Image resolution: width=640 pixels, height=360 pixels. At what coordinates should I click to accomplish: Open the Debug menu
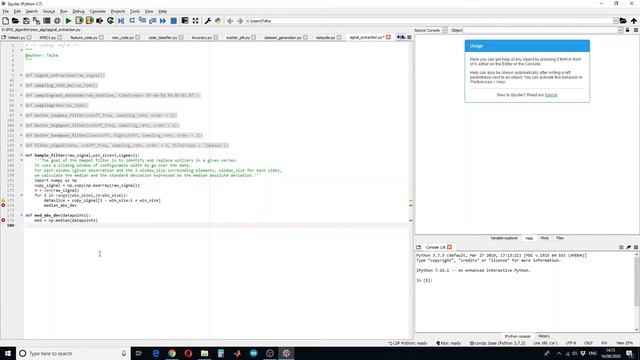click(78, 11)
